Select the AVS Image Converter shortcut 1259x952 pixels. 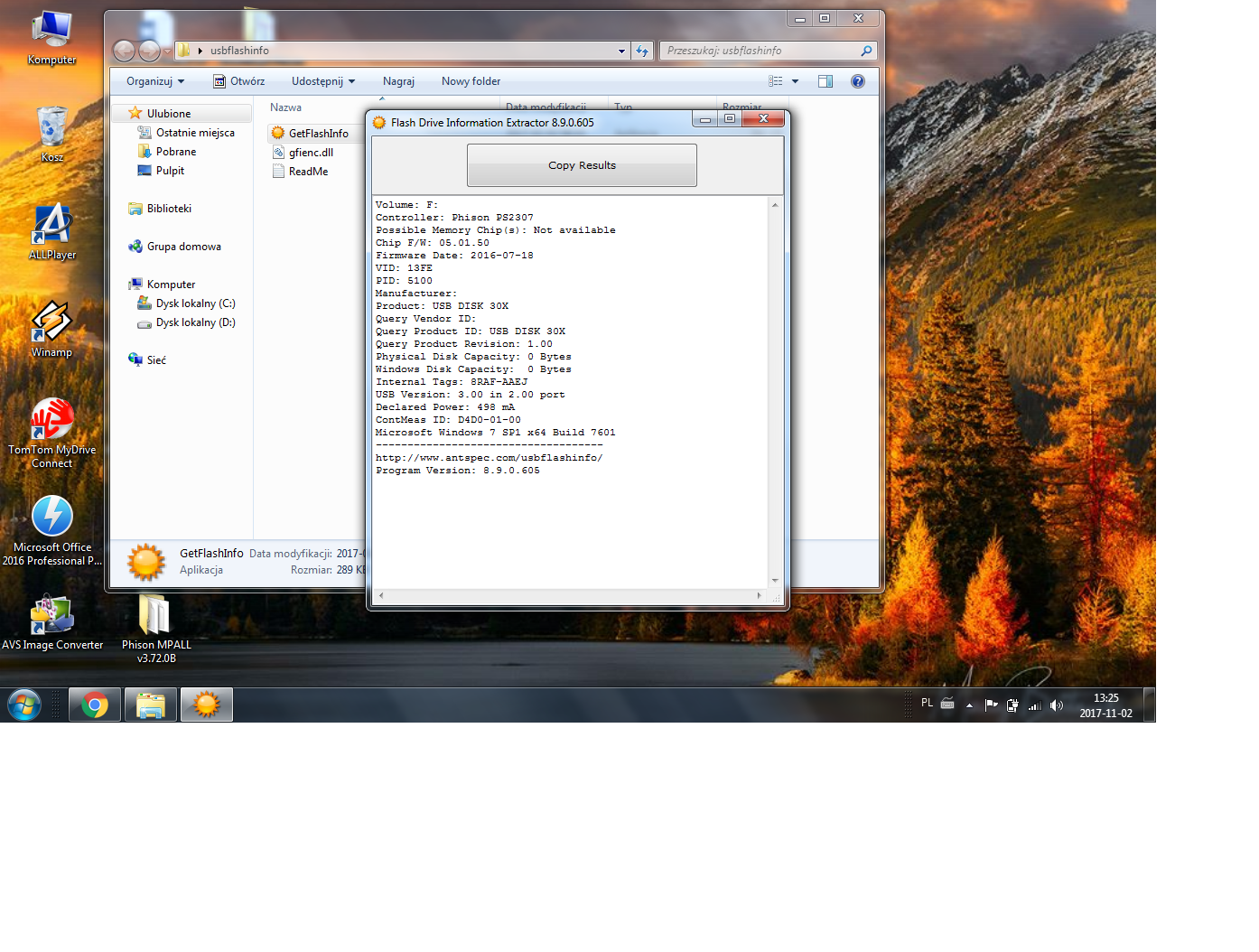pyautogui.click(x=51, y=622)
